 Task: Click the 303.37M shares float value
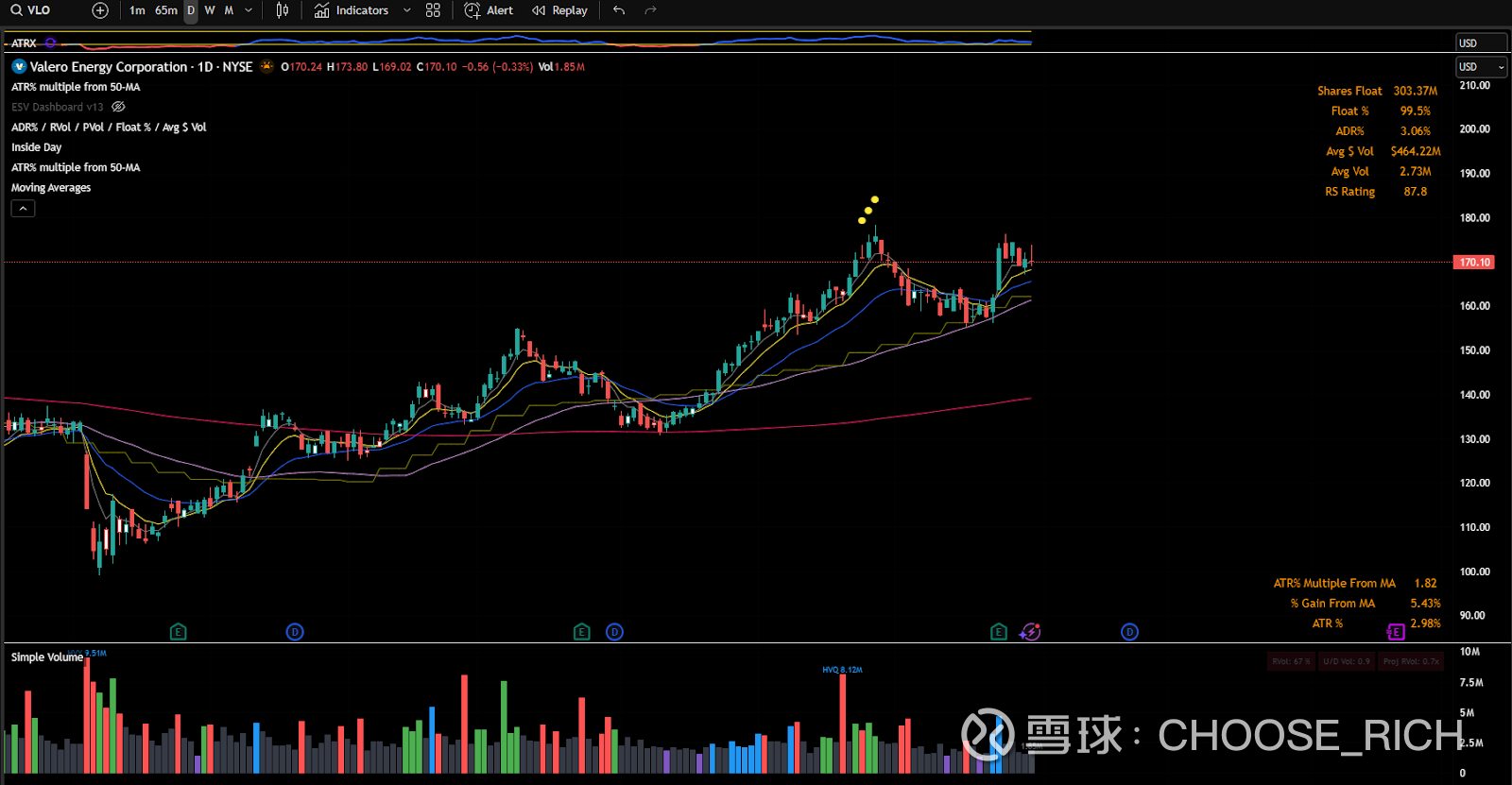click(1415, 92)
